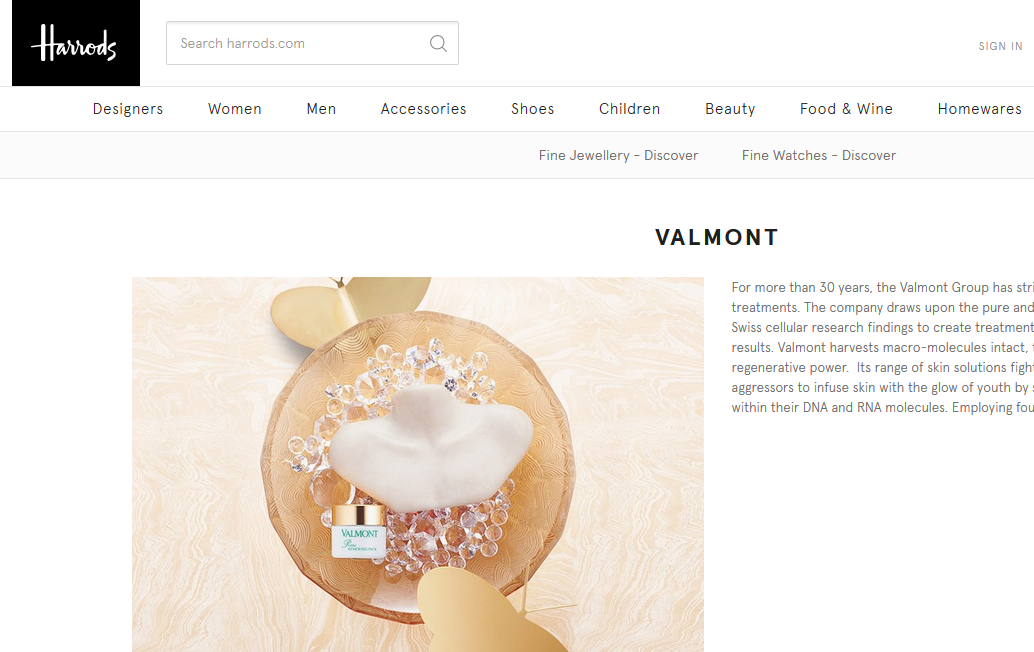Image resolution: width=1034 pixels, height=652 pixels.
Task: Click the white cream sculpture in image
Action: pyautogui.click(x=431, y=448)
